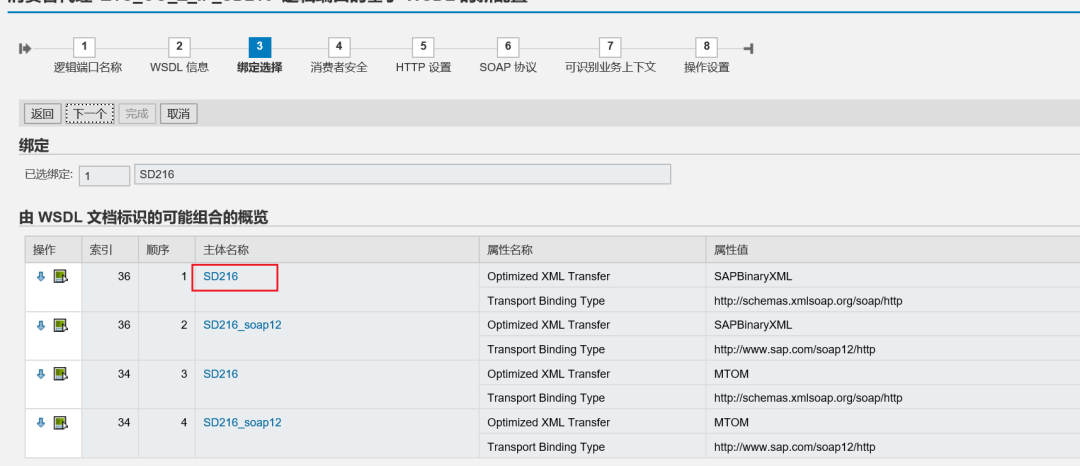Viewport: 1080px width, 466px height.
Task: Click Transport Binding Type in order 2 row
Action: coord(546,350)
